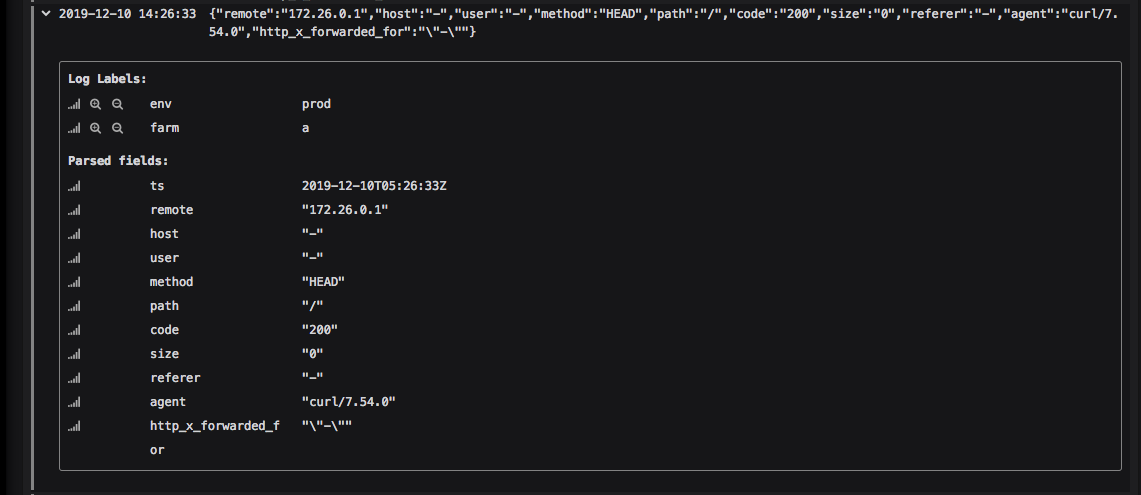Viewport: 1141px width, 495px height.
Task: Open stats icon for host field
Action: point(74,234)
